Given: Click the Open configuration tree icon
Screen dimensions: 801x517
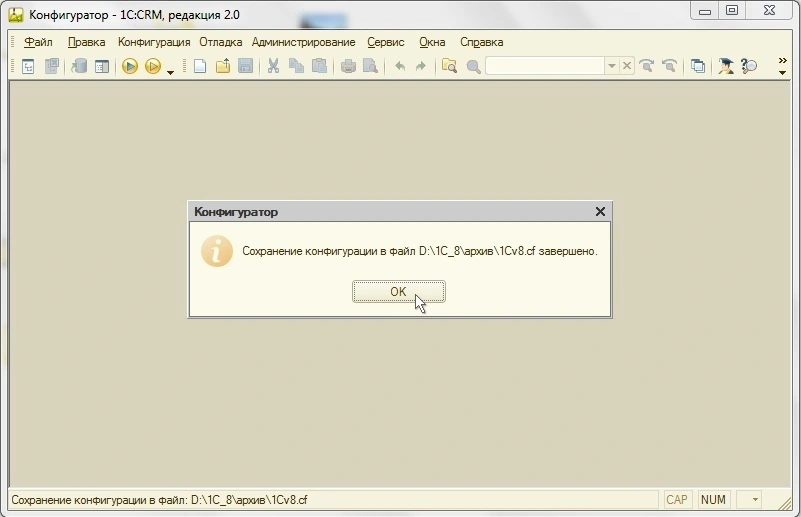Looking at the screenshot, I should [x=28, y=66].
